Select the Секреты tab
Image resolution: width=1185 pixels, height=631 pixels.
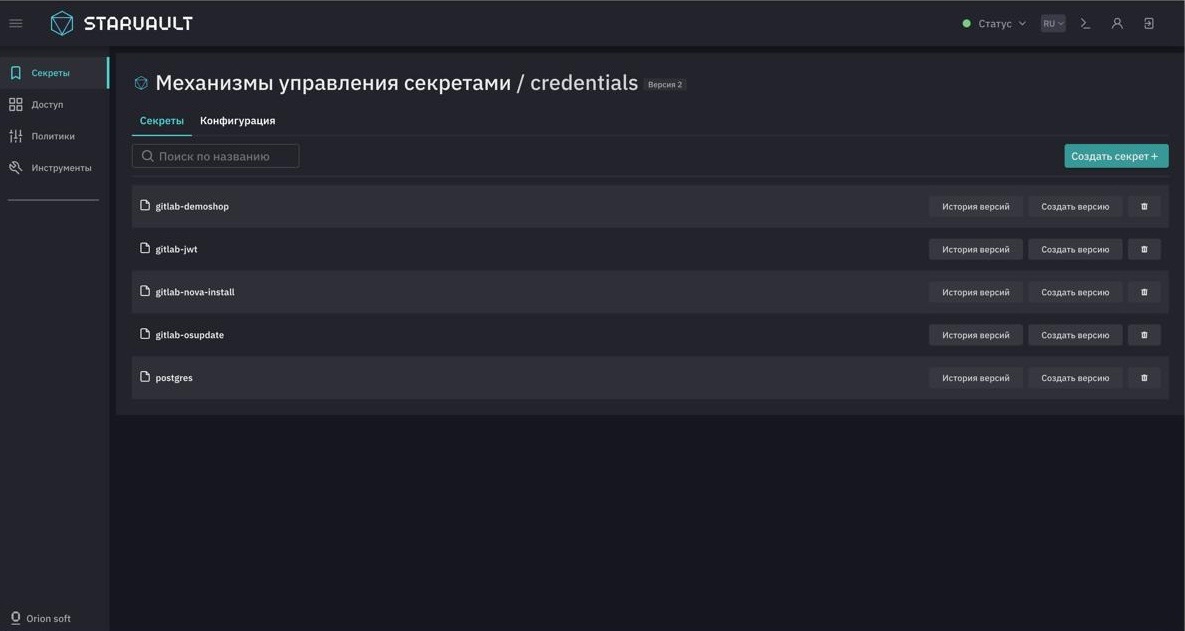(x=161, y=121)
